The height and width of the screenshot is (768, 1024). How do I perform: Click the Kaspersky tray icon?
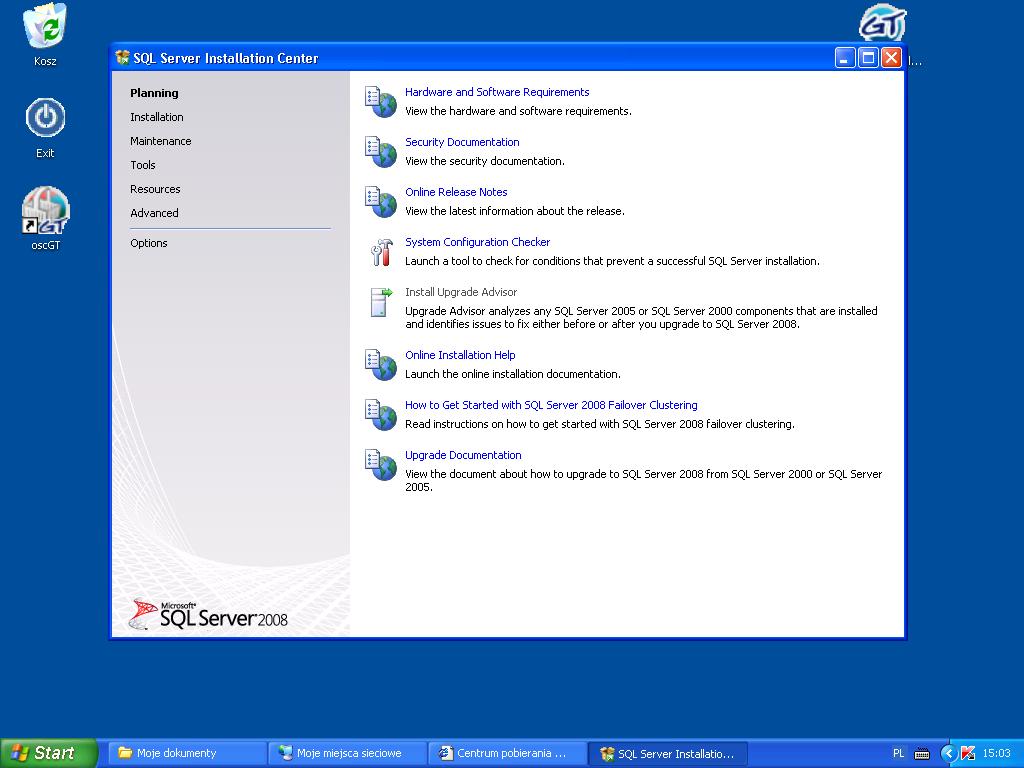click(968, 754)
